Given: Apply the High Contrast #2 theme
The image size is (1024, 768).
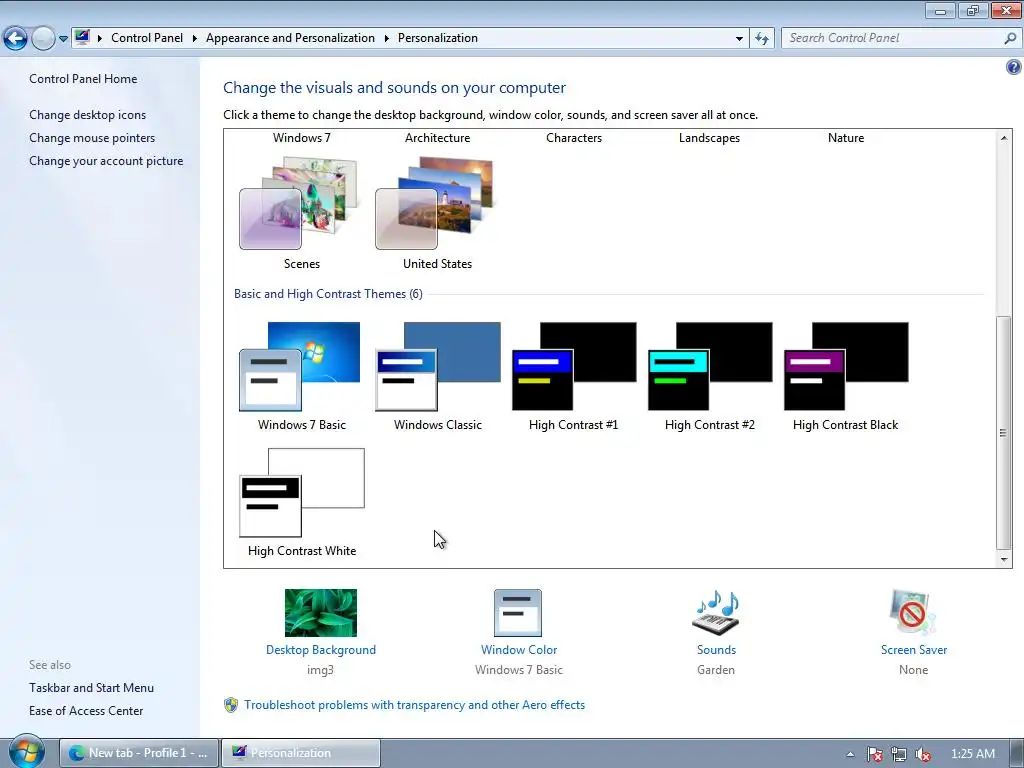Looking at the screenshot, I should [710, 366].
